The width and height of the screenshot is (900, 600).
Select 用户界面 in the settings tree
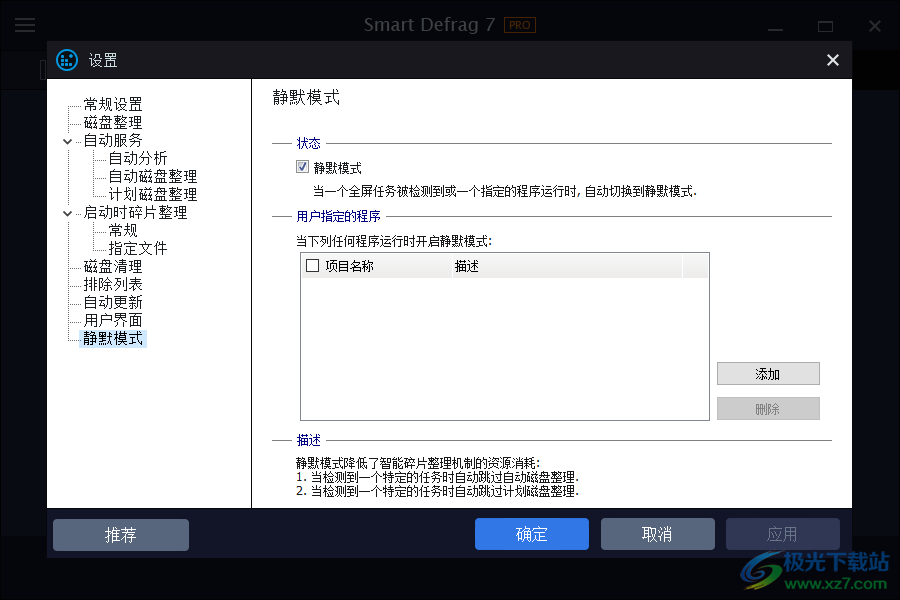[x=112, y=320]
